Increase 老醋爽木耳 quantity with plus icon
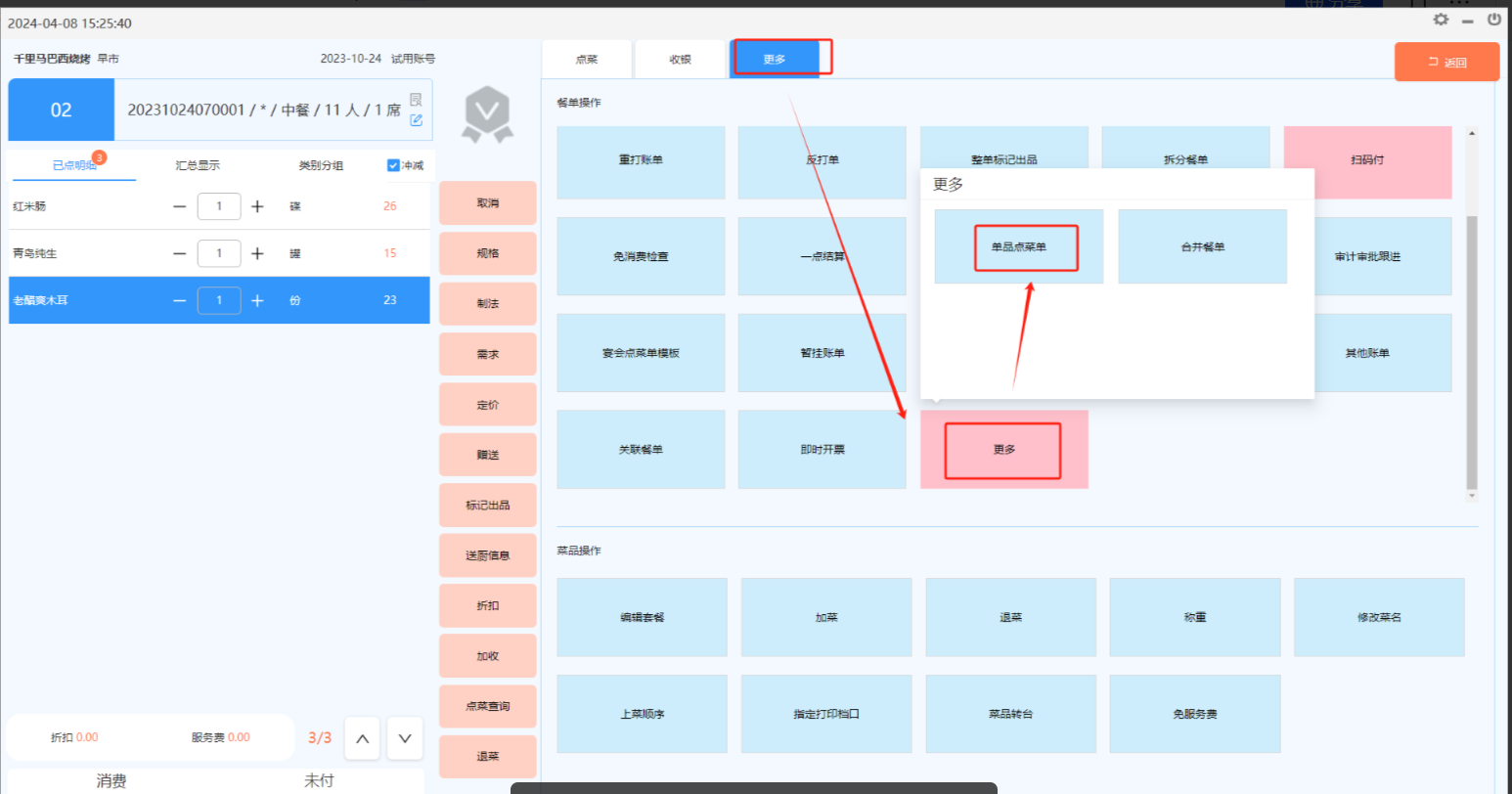The width and height of the screenshot is (1512, 794). click(x=257, y=300)
